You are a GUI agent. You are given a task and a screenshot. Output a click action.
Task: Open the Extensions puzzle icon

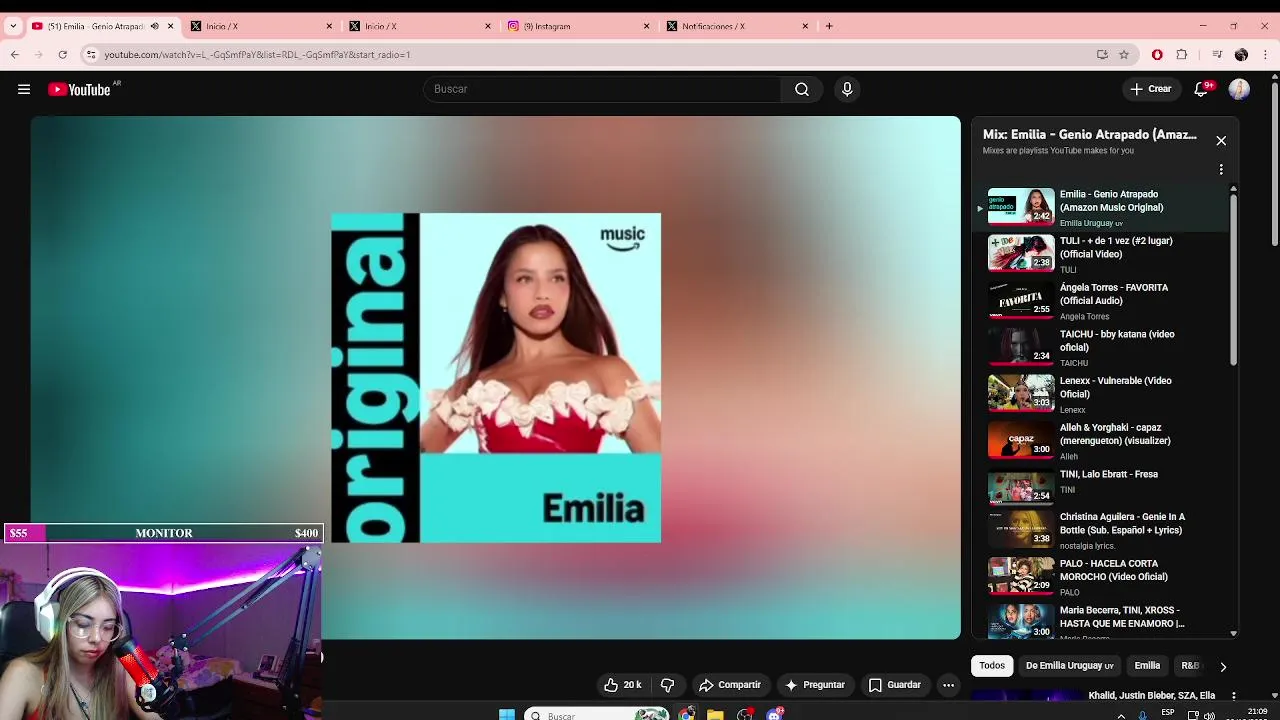pyautogui.click(x=1182, y=55)
